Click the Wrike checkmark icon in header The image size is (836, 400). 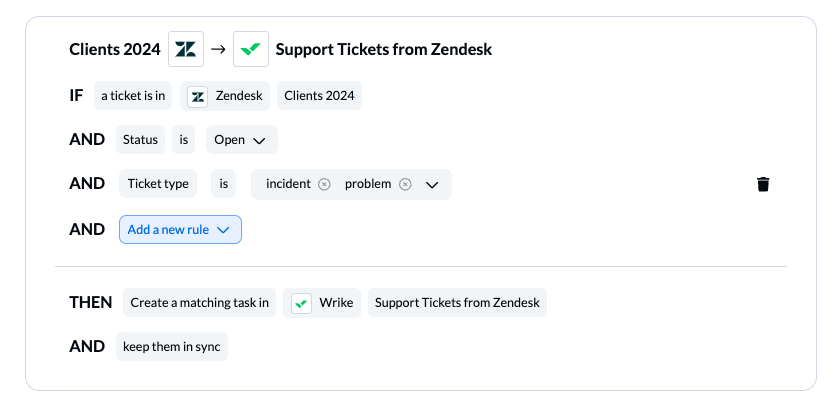click(x=251, y=49)
